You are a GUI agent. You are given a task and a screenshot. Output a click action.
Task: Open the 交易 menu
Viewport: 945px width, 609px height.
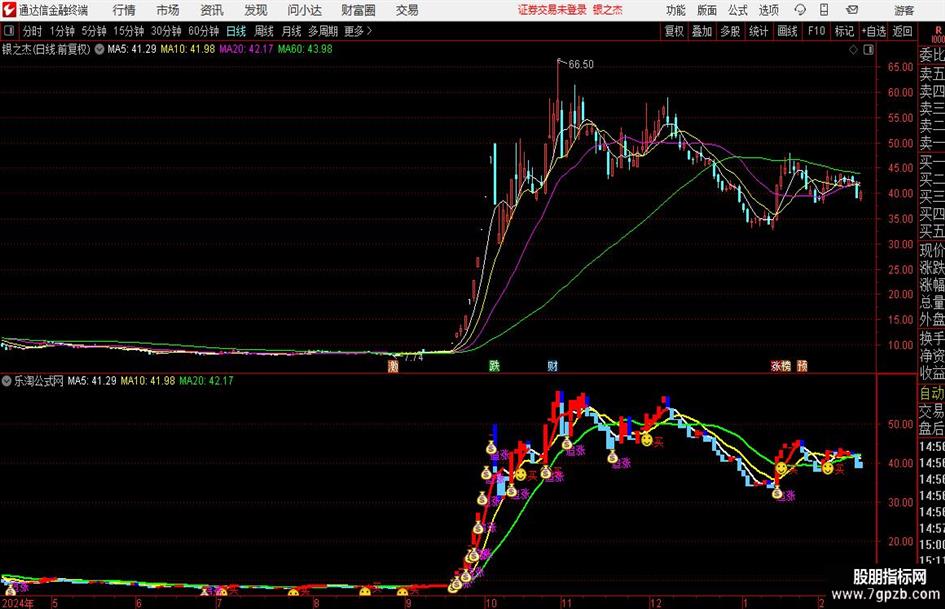click(x=407, y=10)
